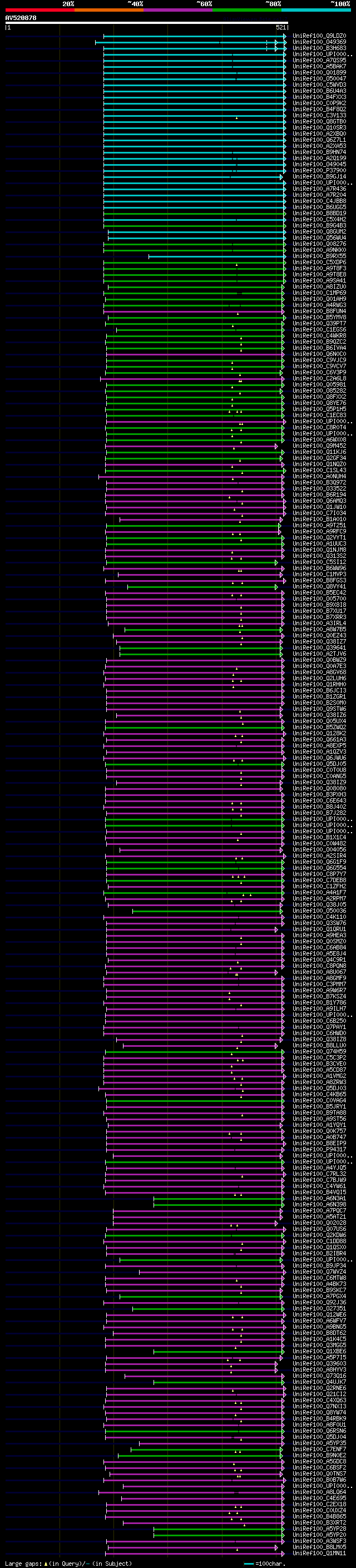Click label UniRef100_Q6Z7L1
The image size is (356, 1568).
[319, 140]
